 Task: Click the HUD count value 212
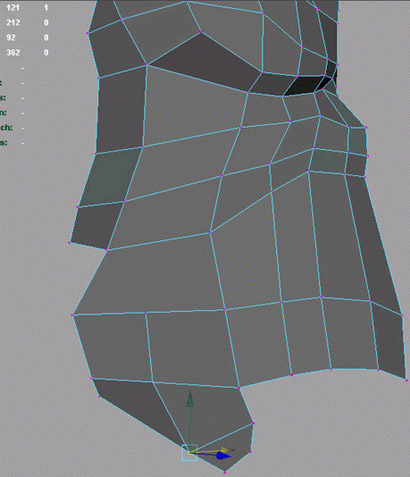pos(13,23)
